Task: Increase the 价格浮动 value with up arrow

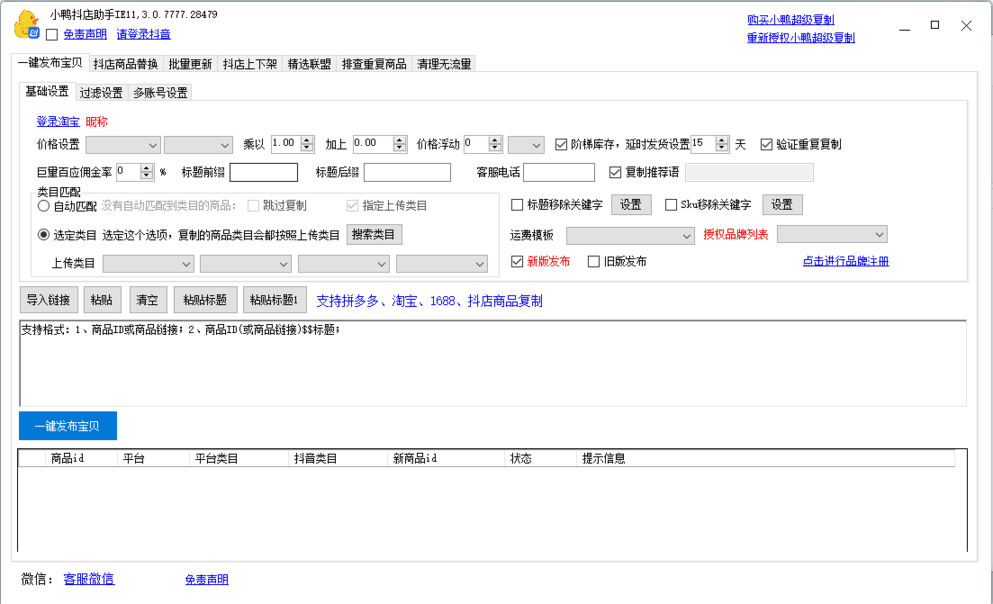Action: click(495, 140)
